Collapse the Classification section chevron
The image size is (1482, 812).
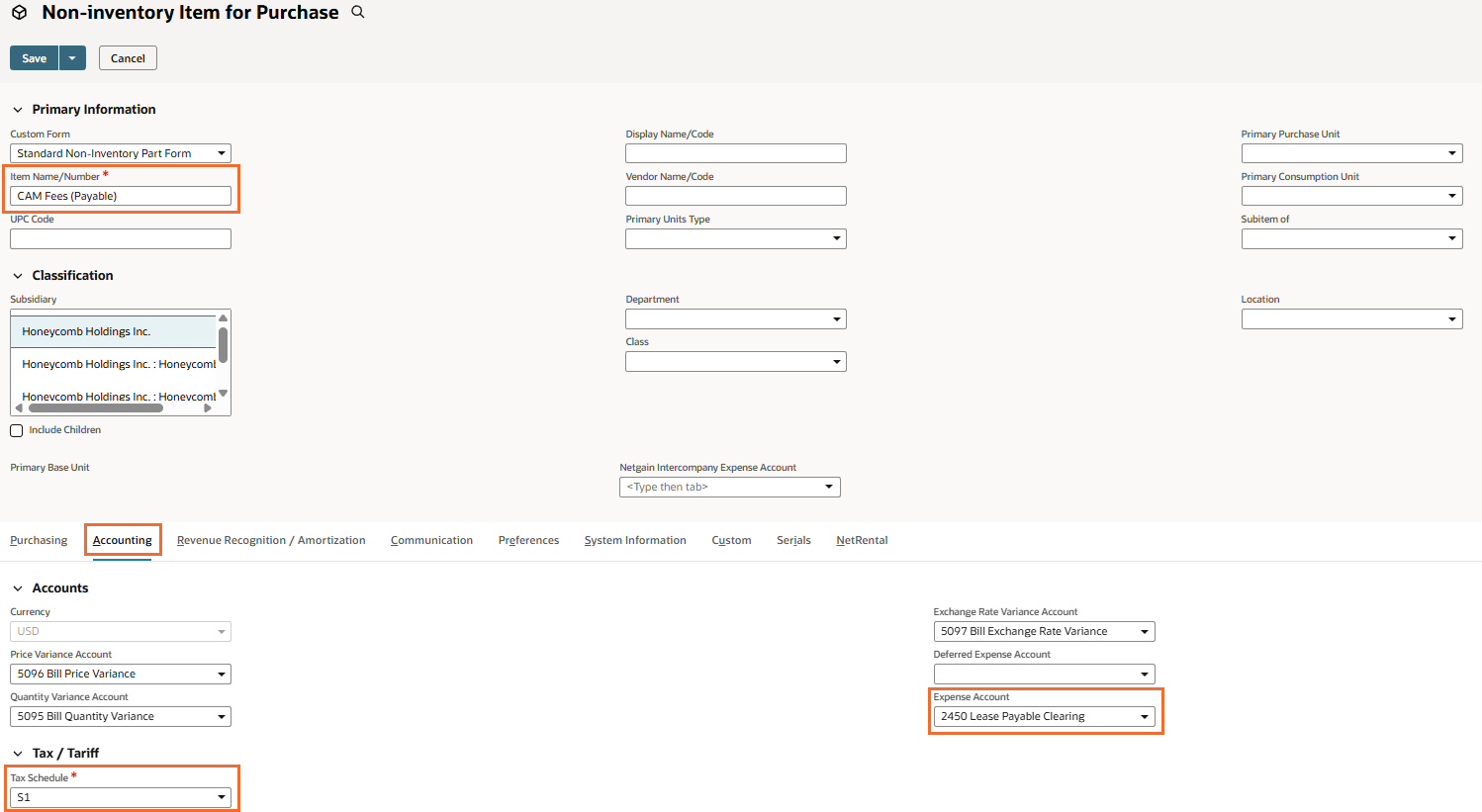pyautogui.click(x=18, y=276)
